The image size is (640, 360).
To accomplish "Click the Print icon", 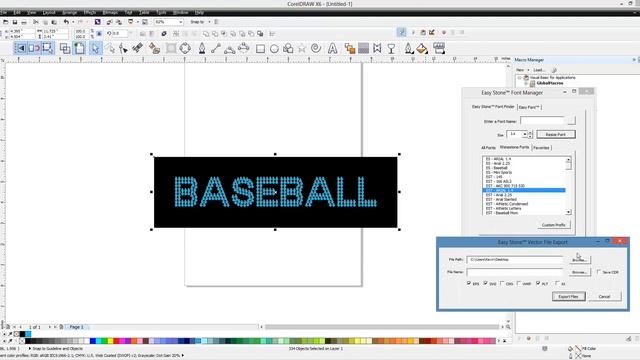I will point(24,22).
